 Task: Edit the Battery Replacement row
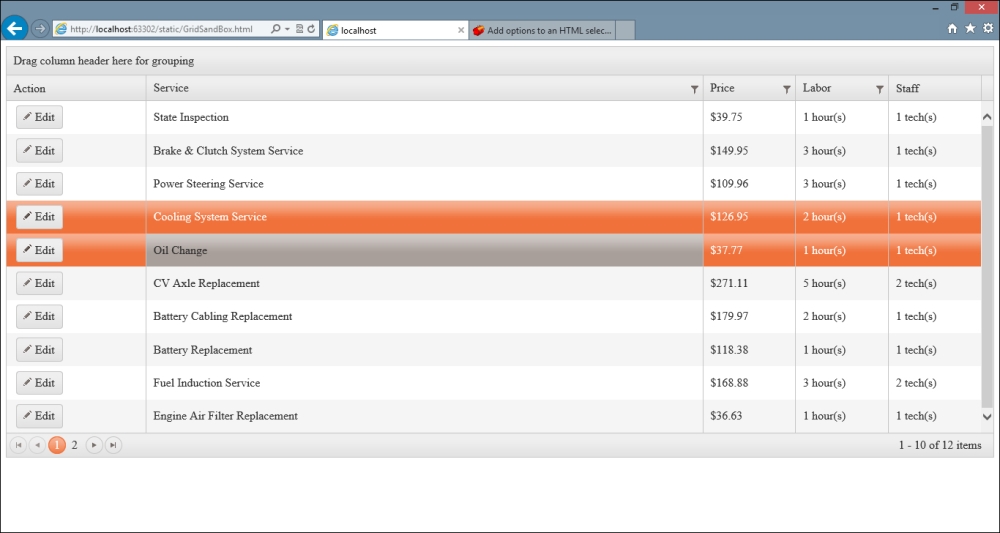click(x=40, y=349)
